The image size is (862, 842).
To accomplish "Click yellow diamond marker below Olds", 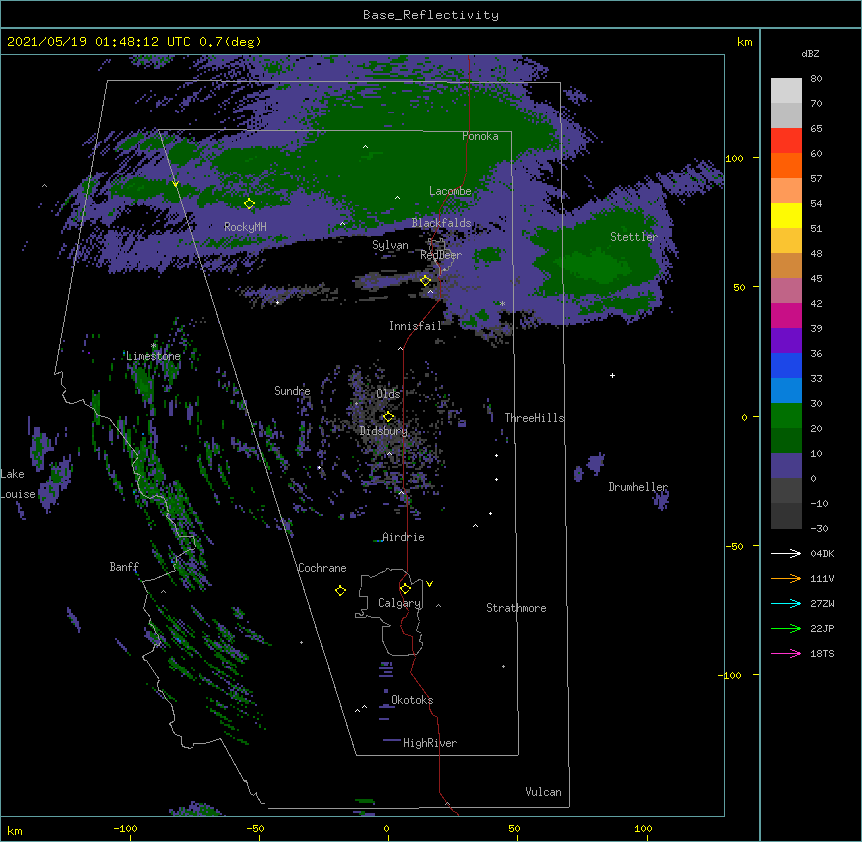I will (x=388, y=417).
